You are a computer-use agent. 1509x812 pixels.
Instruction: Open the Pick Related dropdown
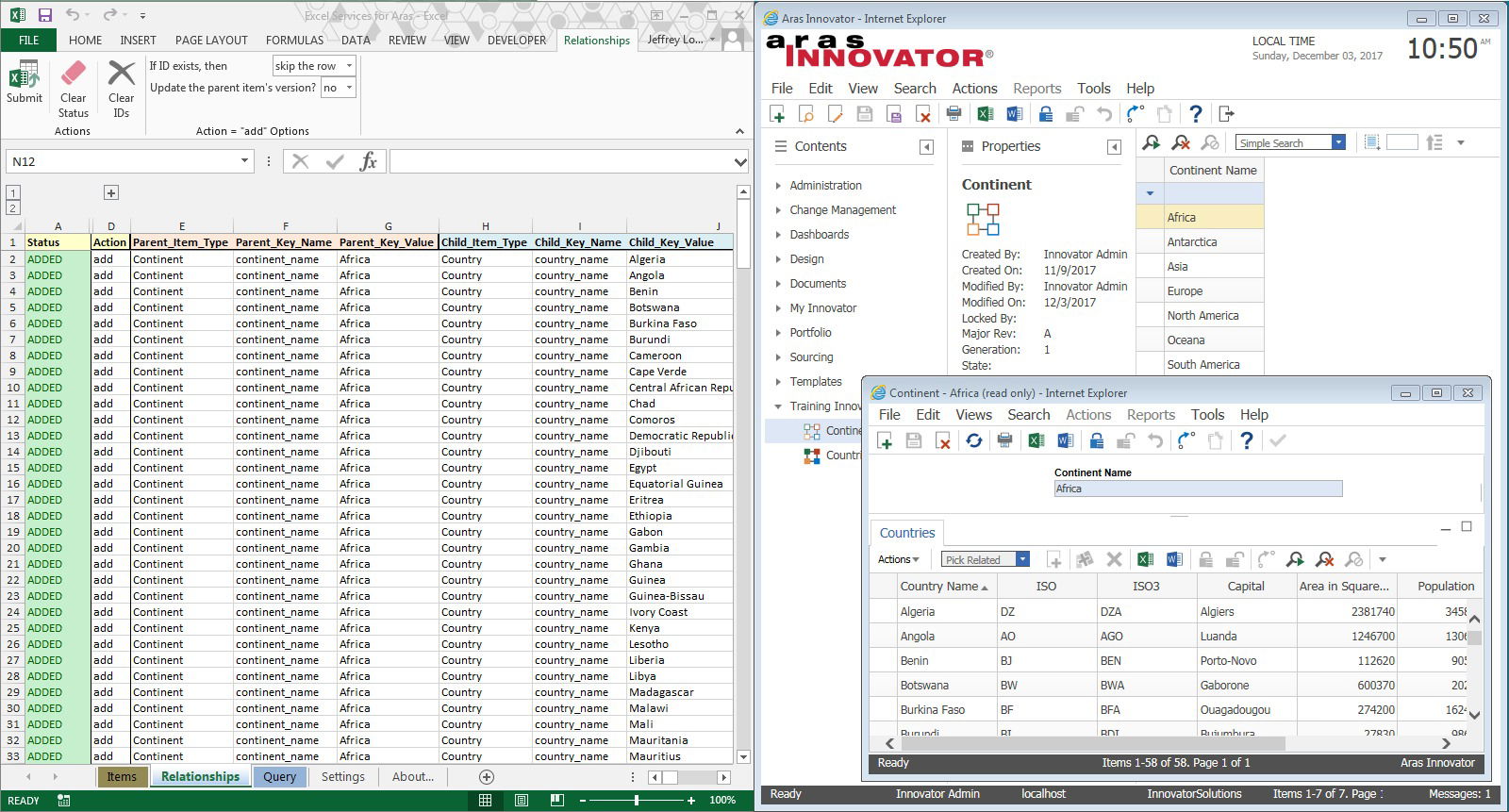coord(1022,559)
